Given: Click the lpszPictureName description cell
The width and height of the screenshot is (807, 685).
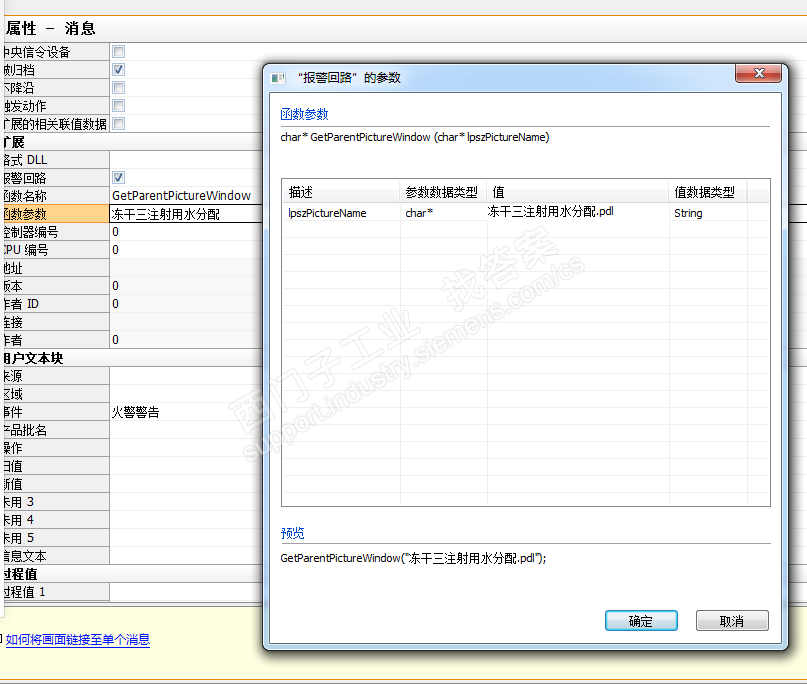Looking at the screenshot, I should click(x=341, y=213).
